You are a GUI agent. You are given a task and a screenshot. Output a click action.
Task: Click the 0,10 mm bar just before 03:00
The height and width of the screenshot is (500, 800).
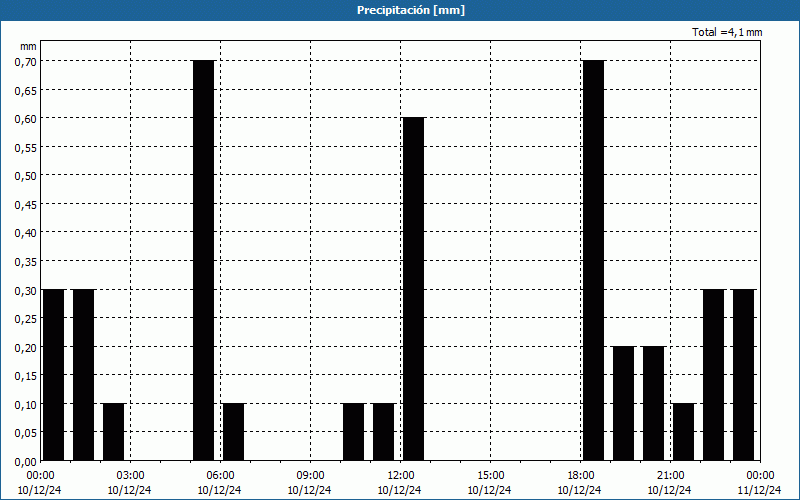point(114,432)
